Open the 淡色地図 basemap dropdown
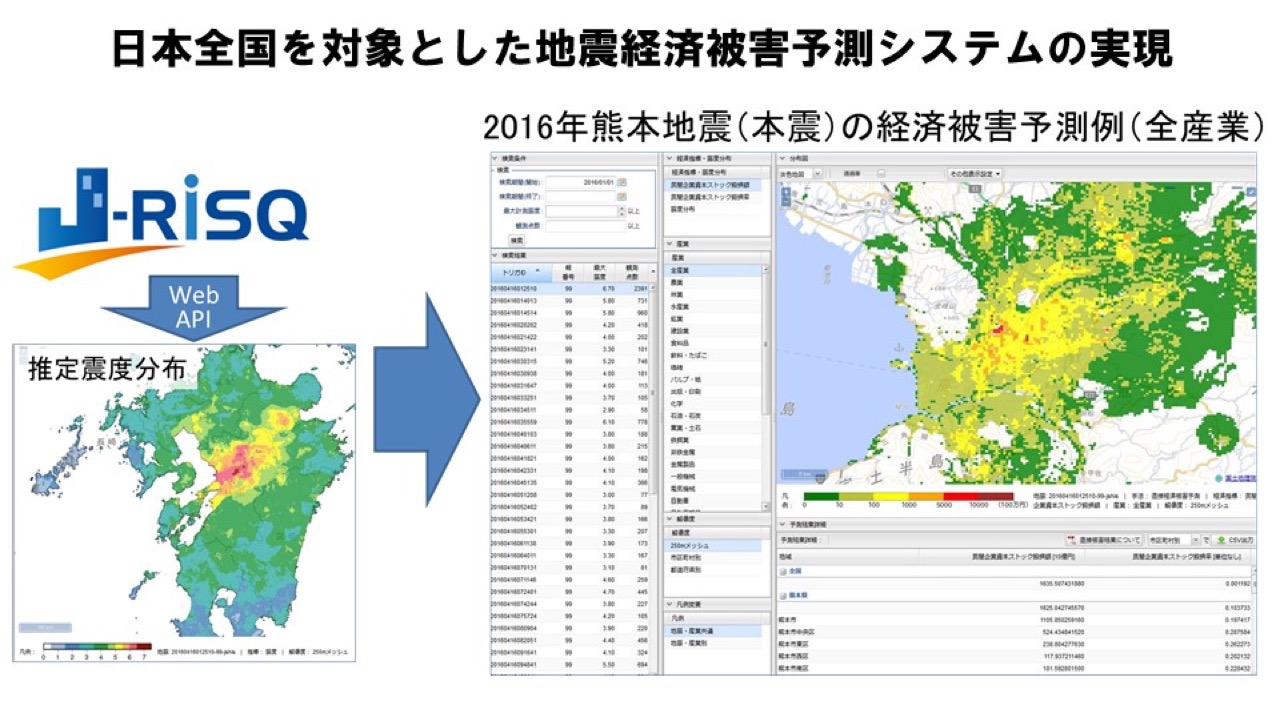Image resolution: width=1280 pixels, height=720 pixels. (816, 173)
